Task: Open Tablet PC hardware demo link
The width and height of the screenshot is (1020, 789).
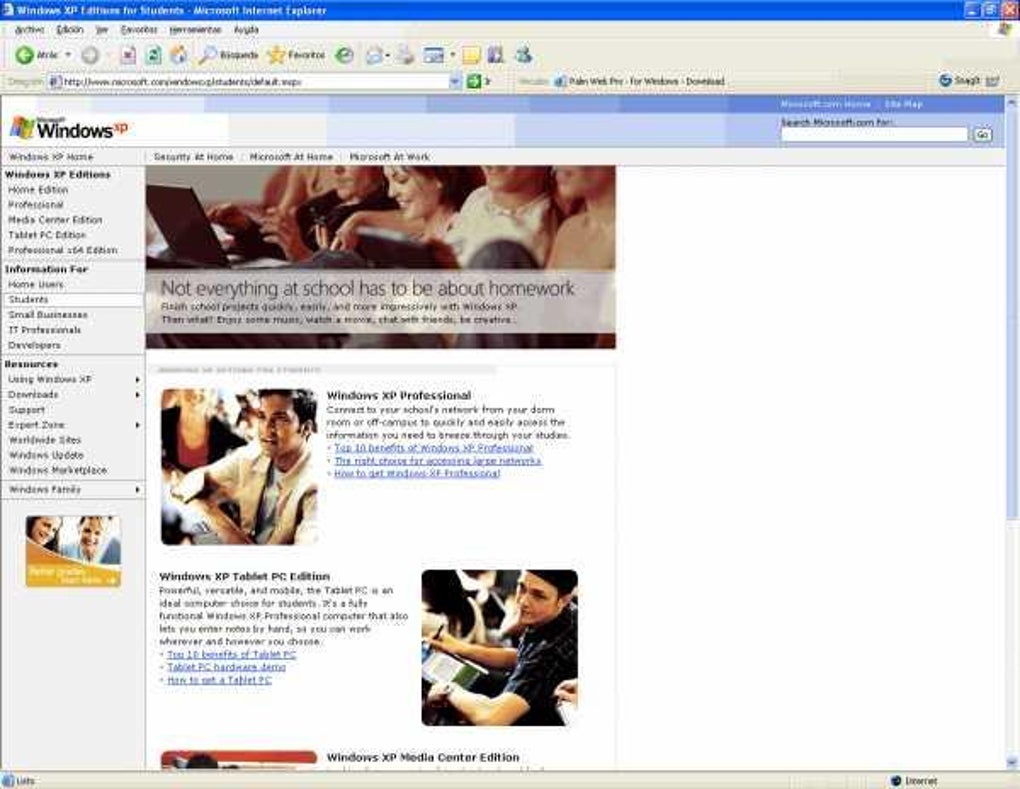Action: [226, 667]
